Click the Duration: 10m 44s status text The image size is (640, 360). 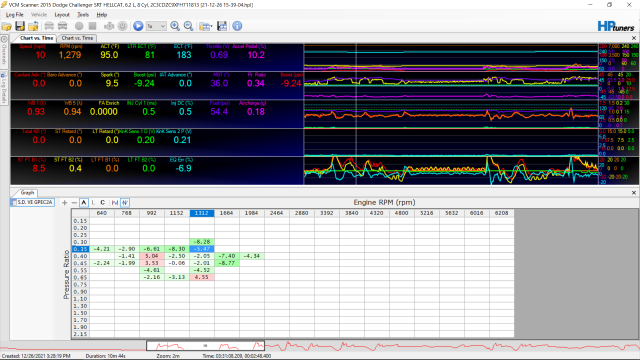point(106,356)
